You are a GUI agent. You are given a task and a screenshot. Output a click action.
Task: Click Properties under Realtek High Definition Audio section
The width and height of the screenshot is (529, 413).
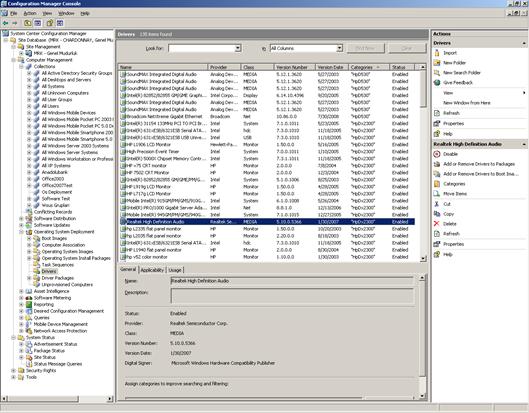tap(453, 244)
